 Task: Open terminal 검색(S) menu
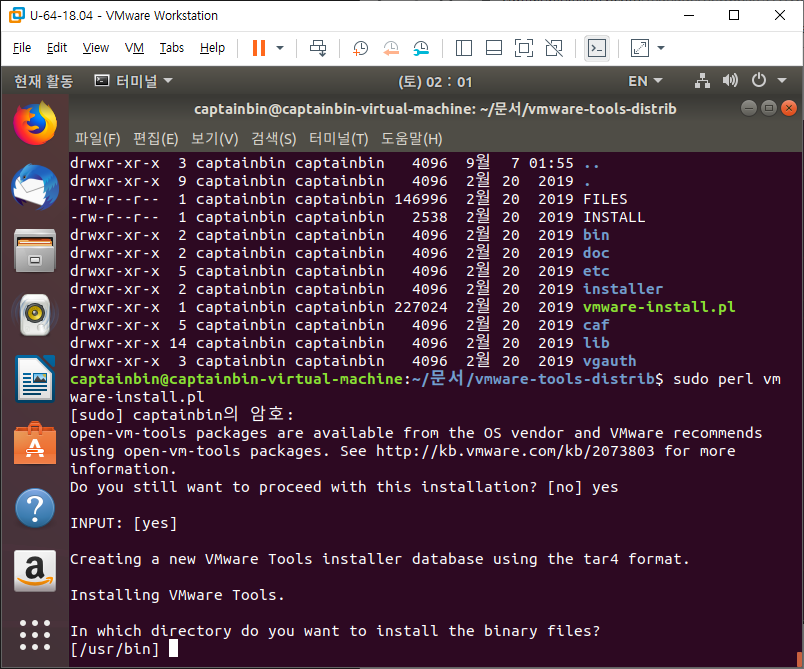coord(273,139)
